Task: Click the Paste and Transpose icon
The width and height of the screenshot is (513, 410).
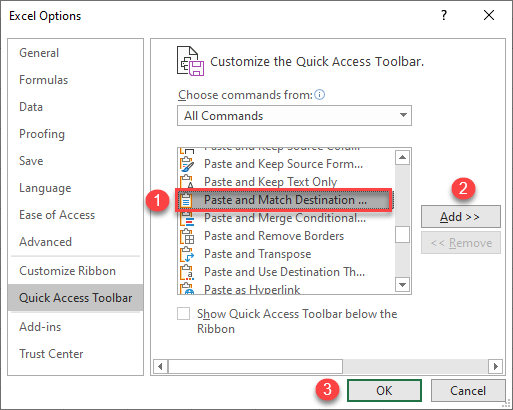Action: click(187, 254)
